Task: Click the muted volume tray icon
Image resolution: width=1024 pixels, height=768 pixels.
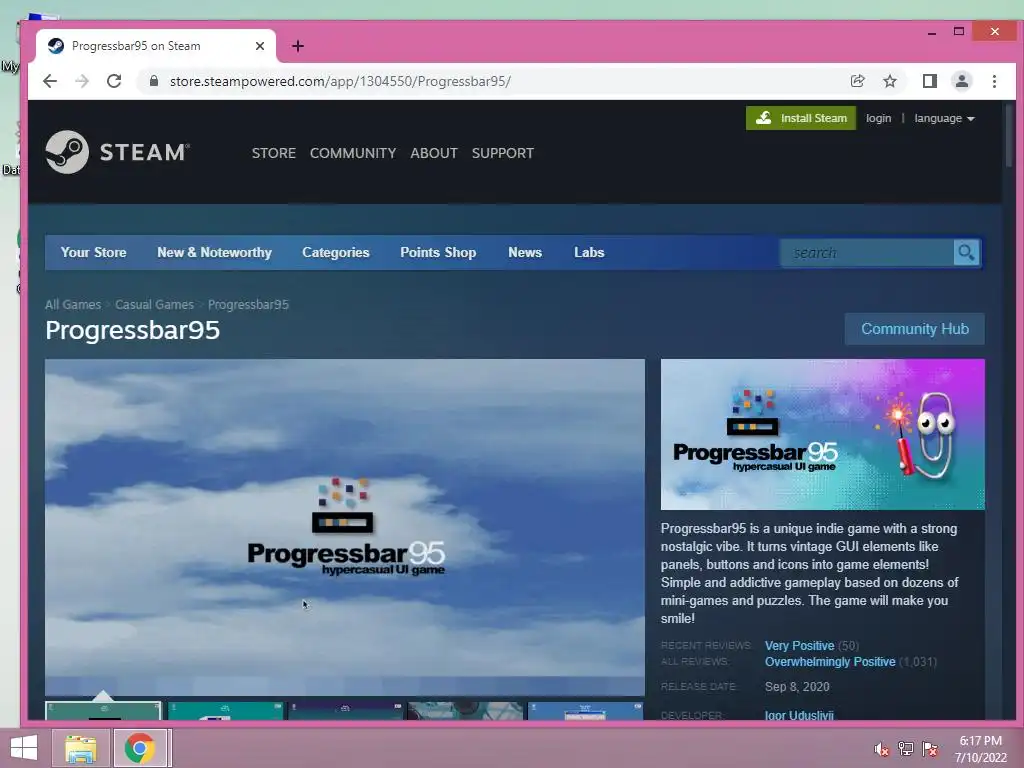Action: point(881,749)
